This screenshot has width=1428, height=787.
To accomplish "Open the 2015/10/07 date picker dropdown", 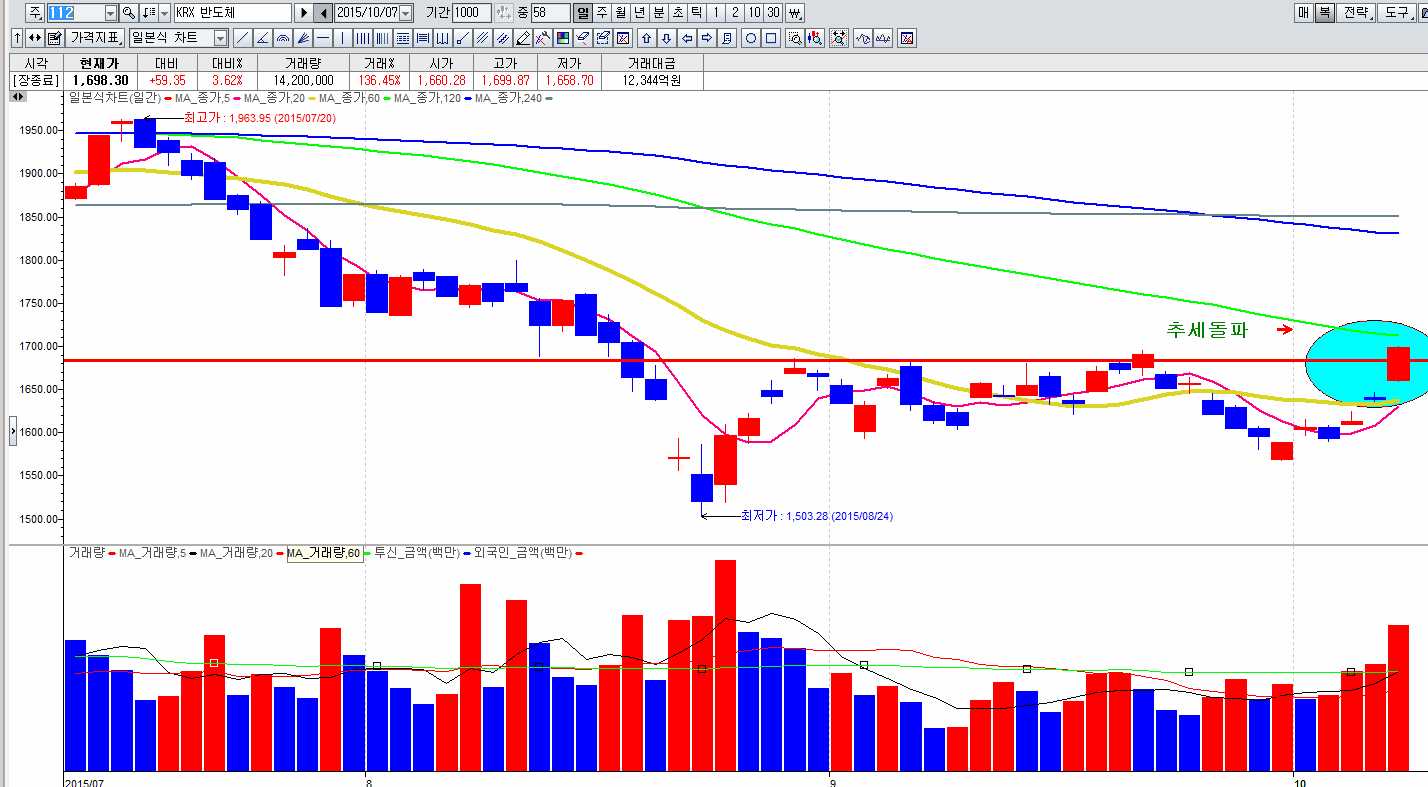I will [x=405, y=13].
